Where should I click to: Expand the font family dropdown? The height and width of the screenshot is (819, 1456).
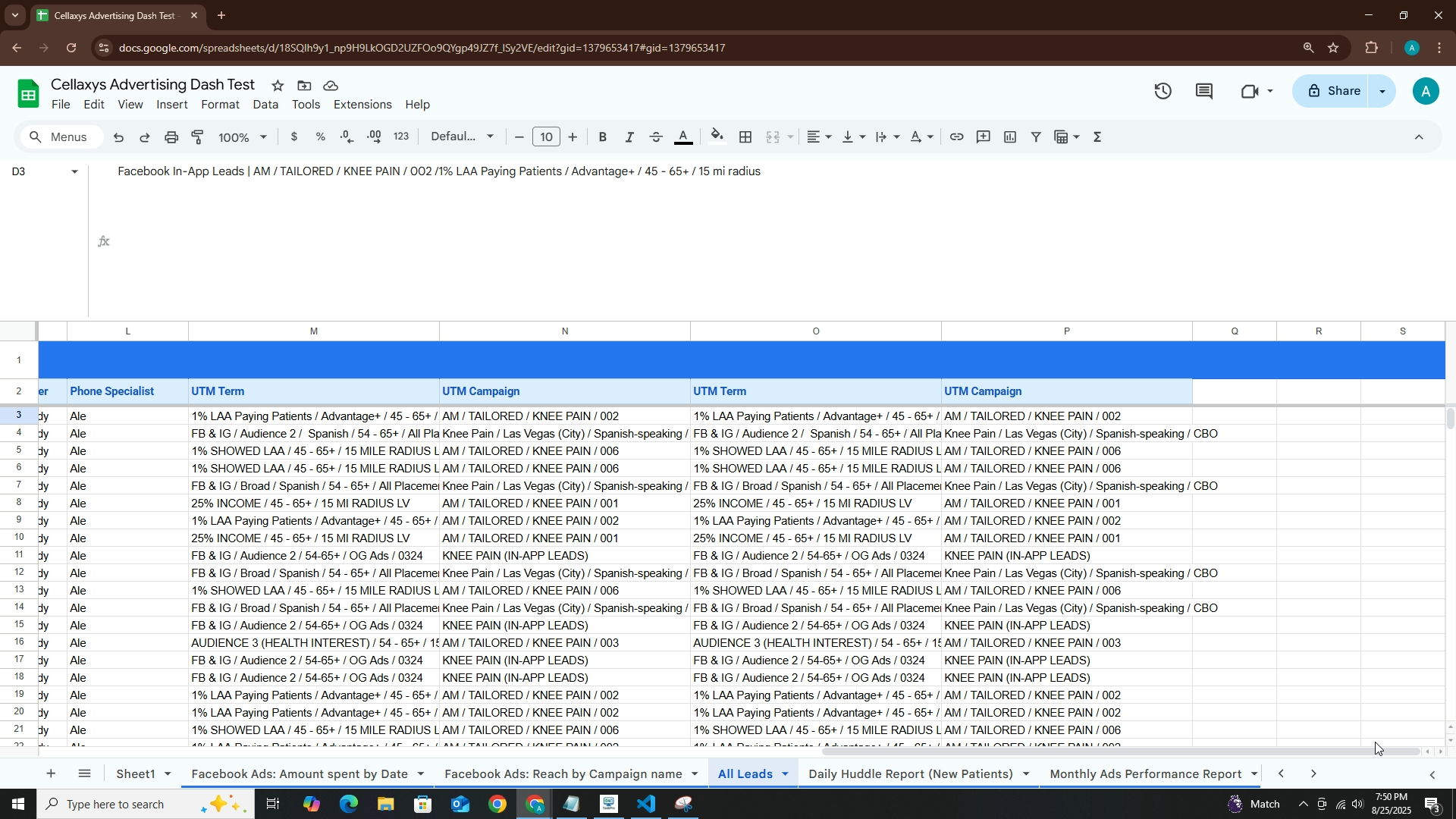pos(463,137)
